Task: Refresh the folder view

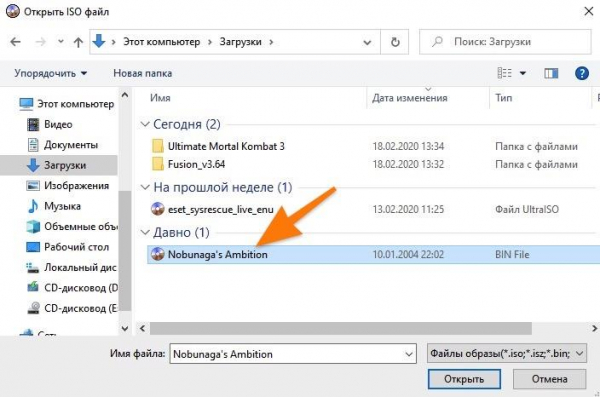Action: click(395, 42)
